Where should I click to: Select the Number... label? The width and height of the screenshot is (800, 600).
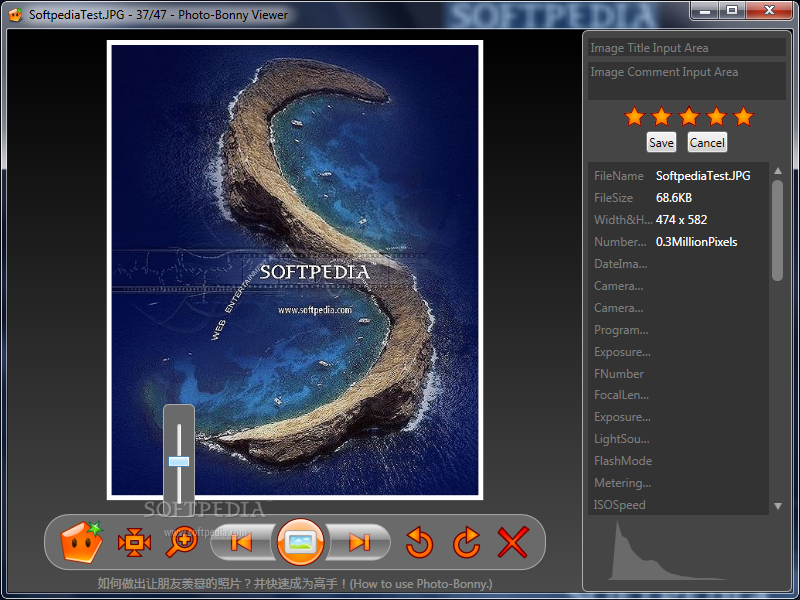pyautogui.click(x=620, y=242)
